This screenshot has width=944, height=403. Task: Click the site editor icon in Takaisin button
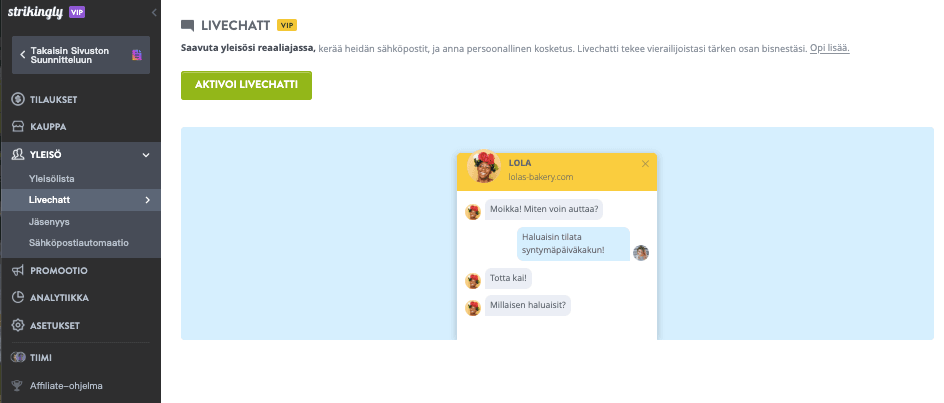click(137, 55)
